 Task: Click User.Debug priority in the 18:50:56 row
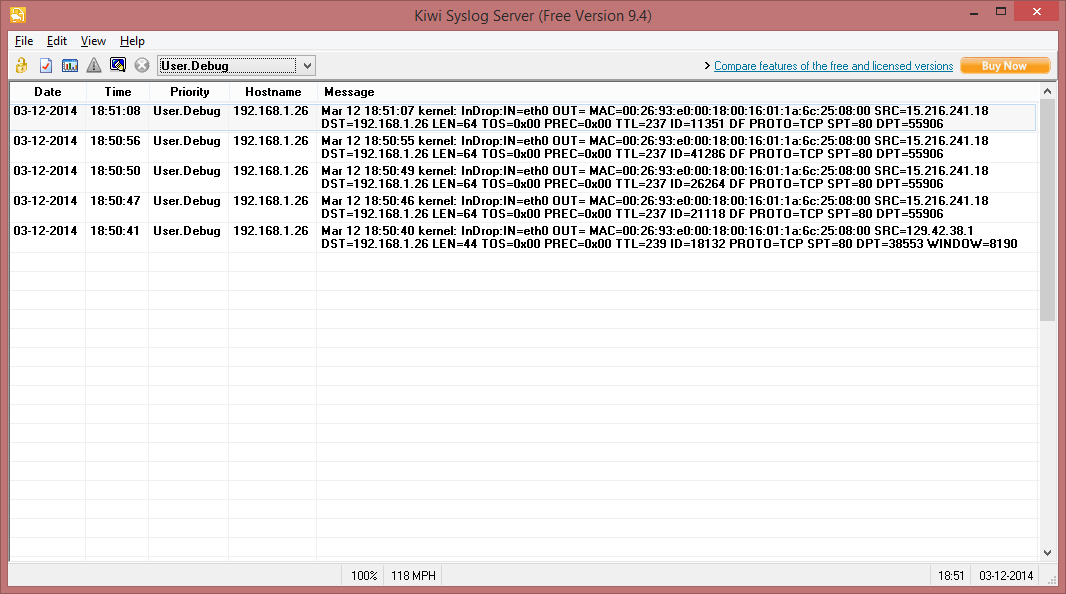click(187, 141)
